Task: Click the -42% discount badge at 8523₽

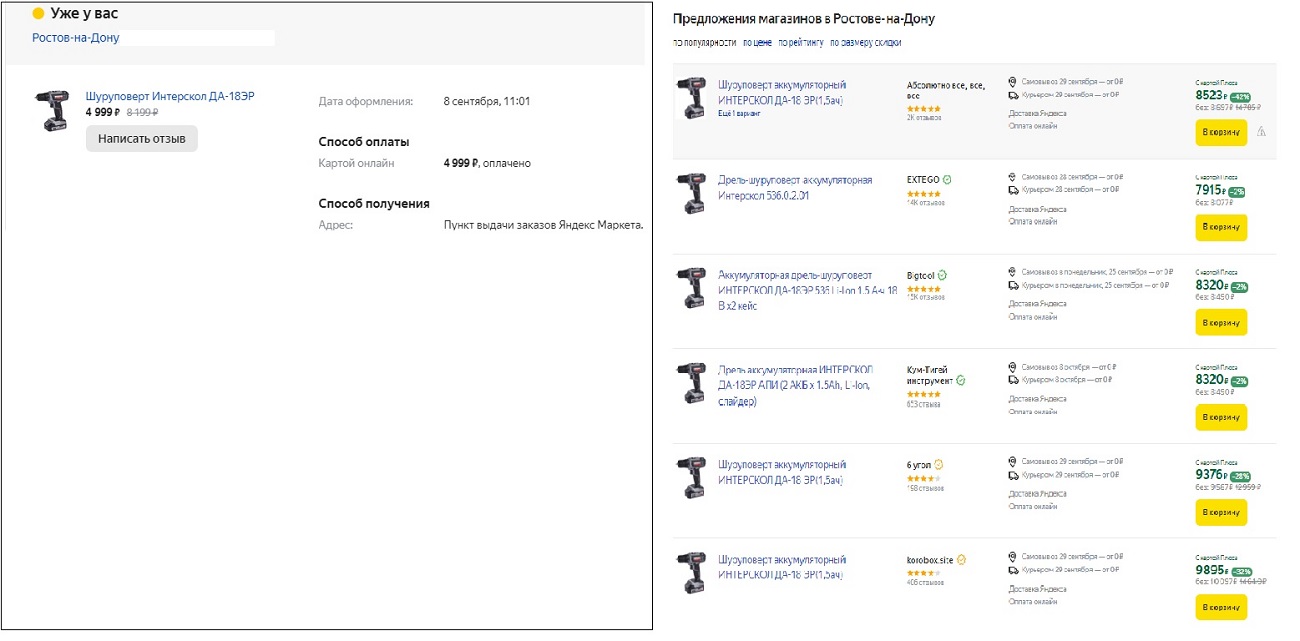Action: coord(1240,97)
